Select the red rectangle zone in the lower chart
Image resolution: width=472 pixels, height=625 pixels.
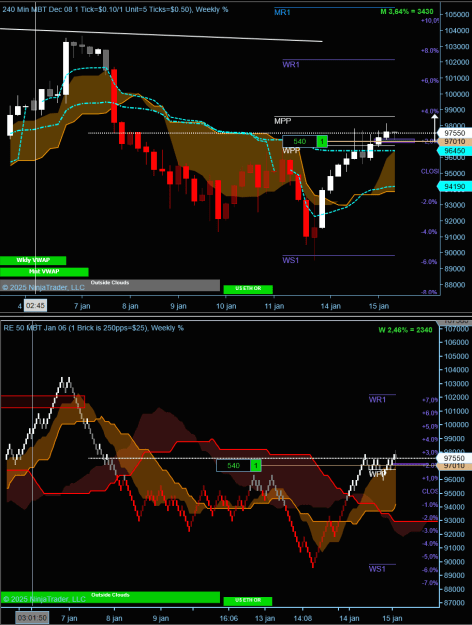pyautogui.click(x=43, y=401)
